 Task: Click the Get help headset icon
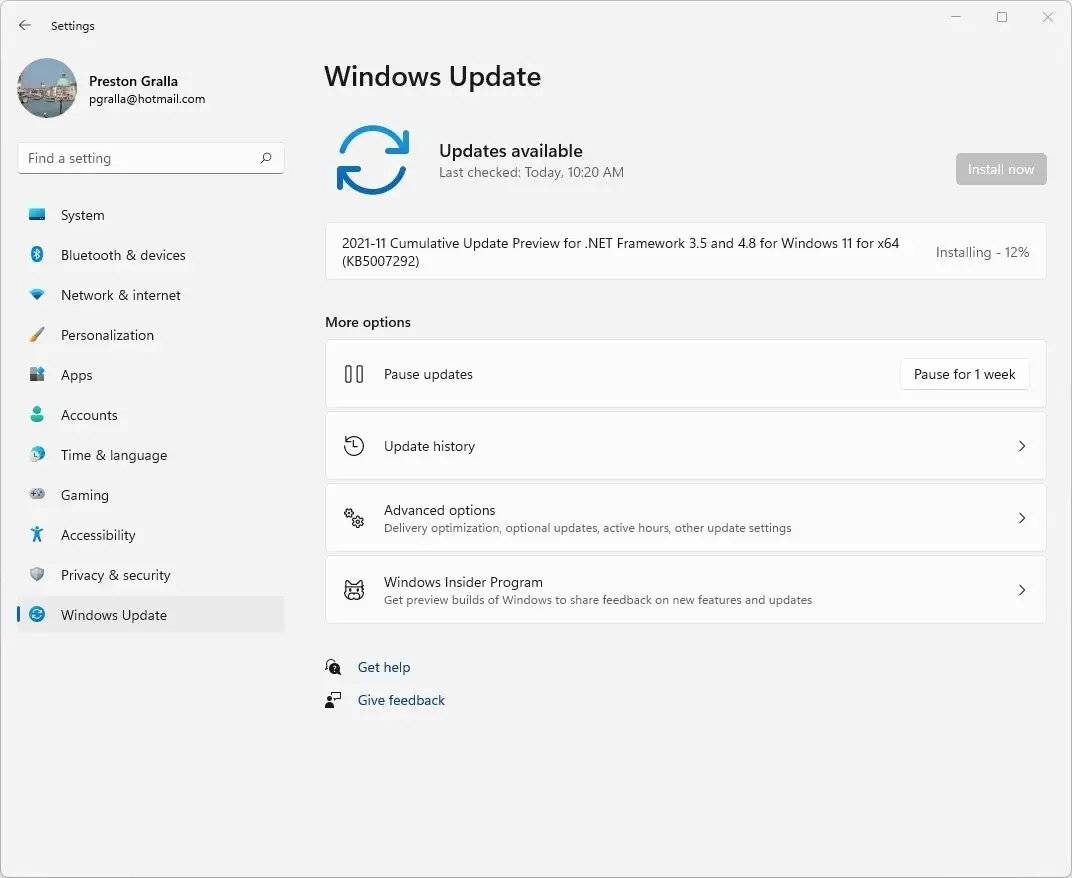point(333,667)
